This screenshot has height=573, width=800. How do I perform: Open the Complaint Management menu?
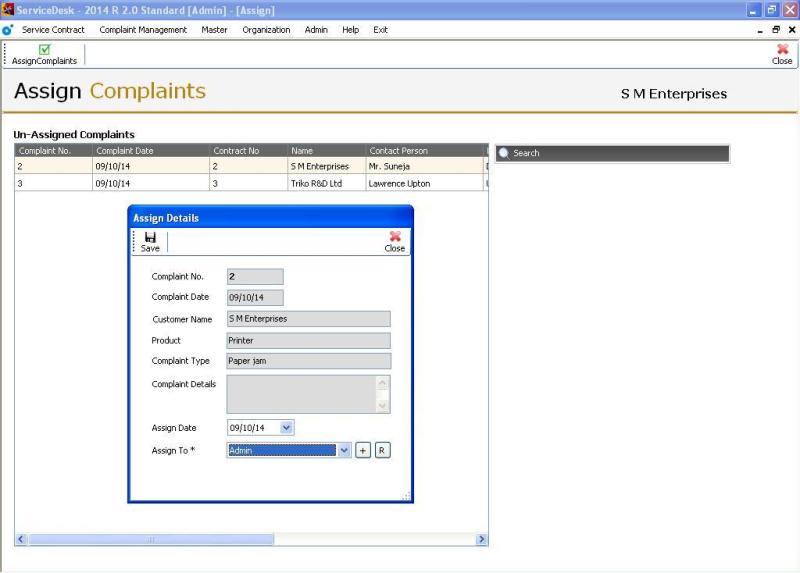tap(143, 30)
